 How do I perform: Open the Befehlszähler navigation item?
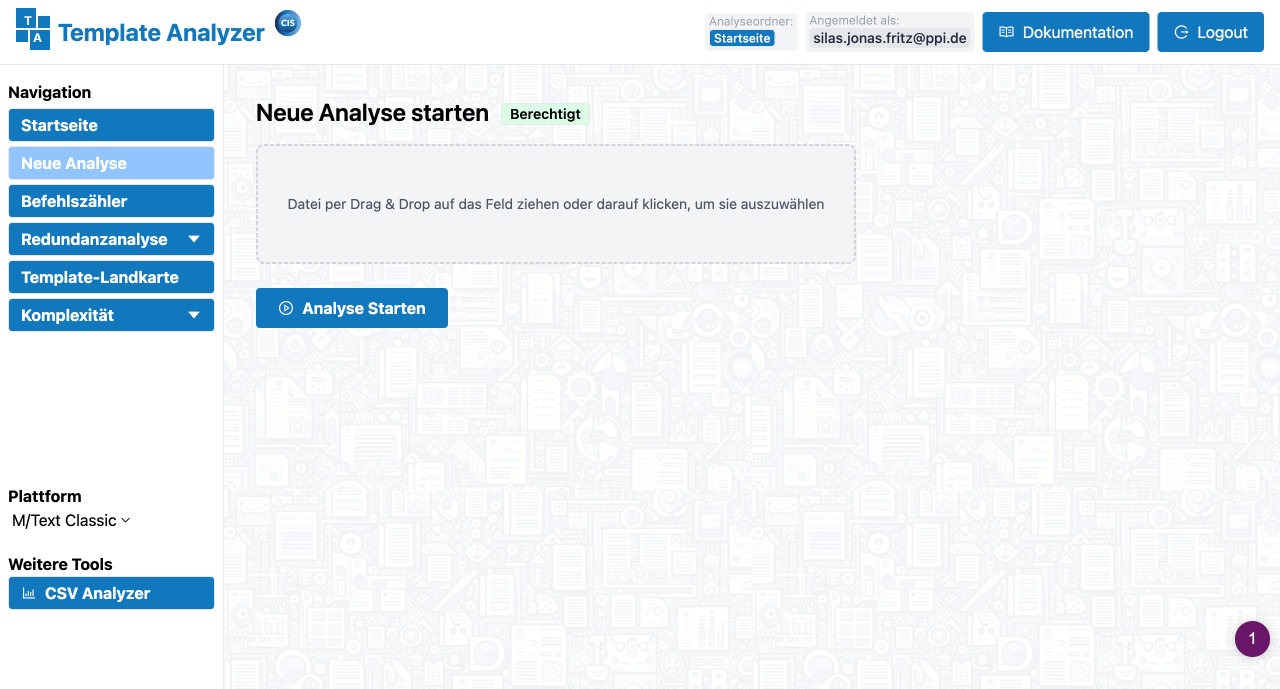pyautogui.click(x=111, y=201)
